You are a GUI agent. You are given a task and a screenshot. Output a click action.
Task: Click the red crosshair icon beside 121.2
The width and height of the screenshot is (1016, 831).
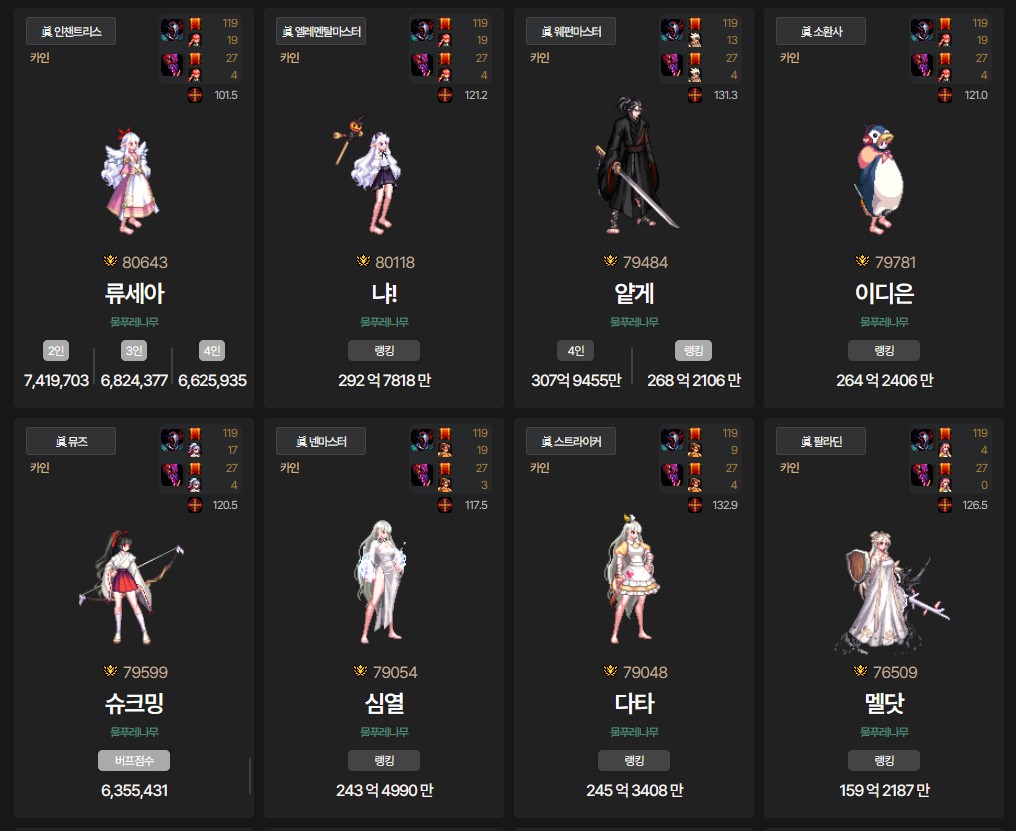445,95
